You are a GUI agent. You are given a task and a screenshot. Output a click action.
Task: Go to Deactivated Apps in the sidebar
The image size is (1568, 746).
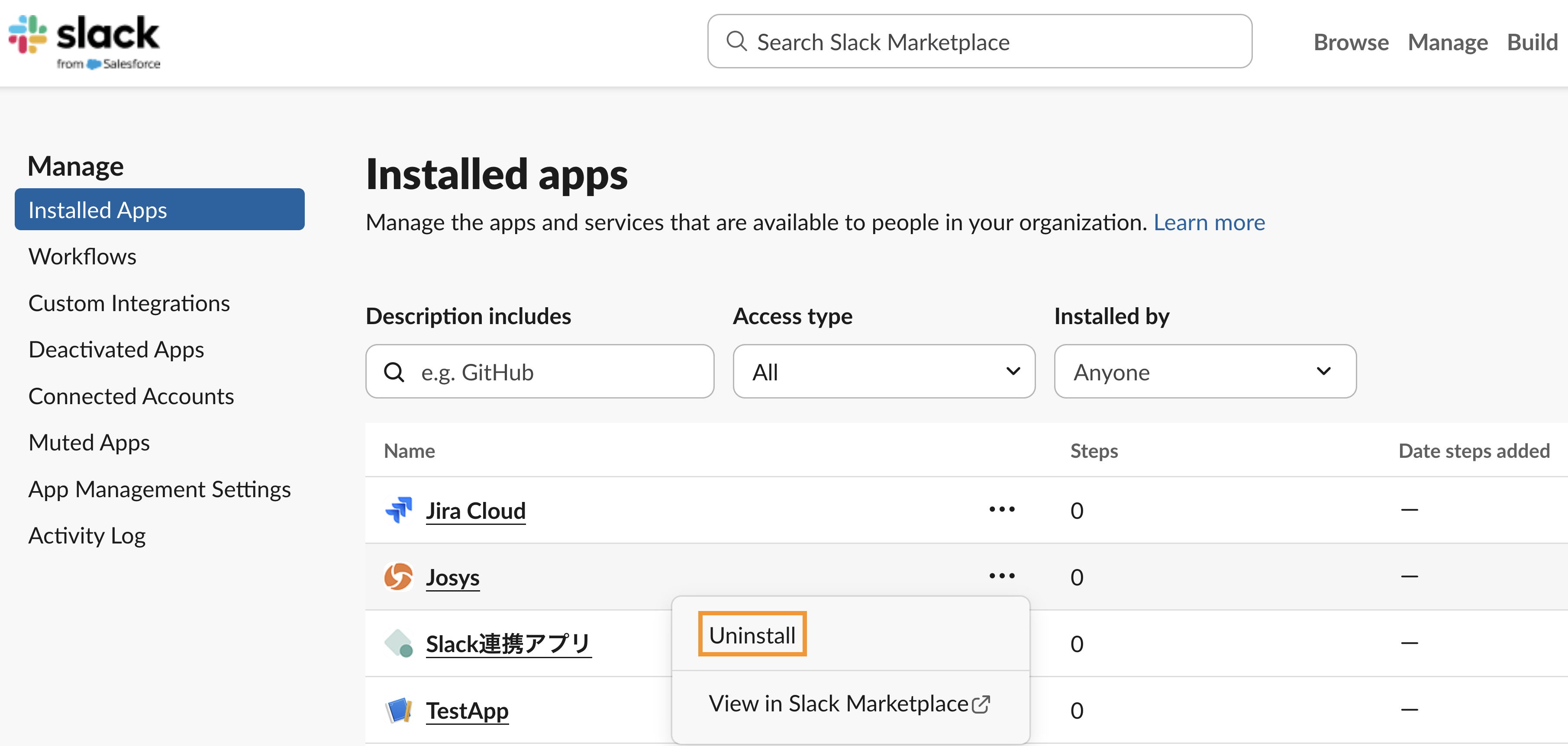tap(116, 349)
